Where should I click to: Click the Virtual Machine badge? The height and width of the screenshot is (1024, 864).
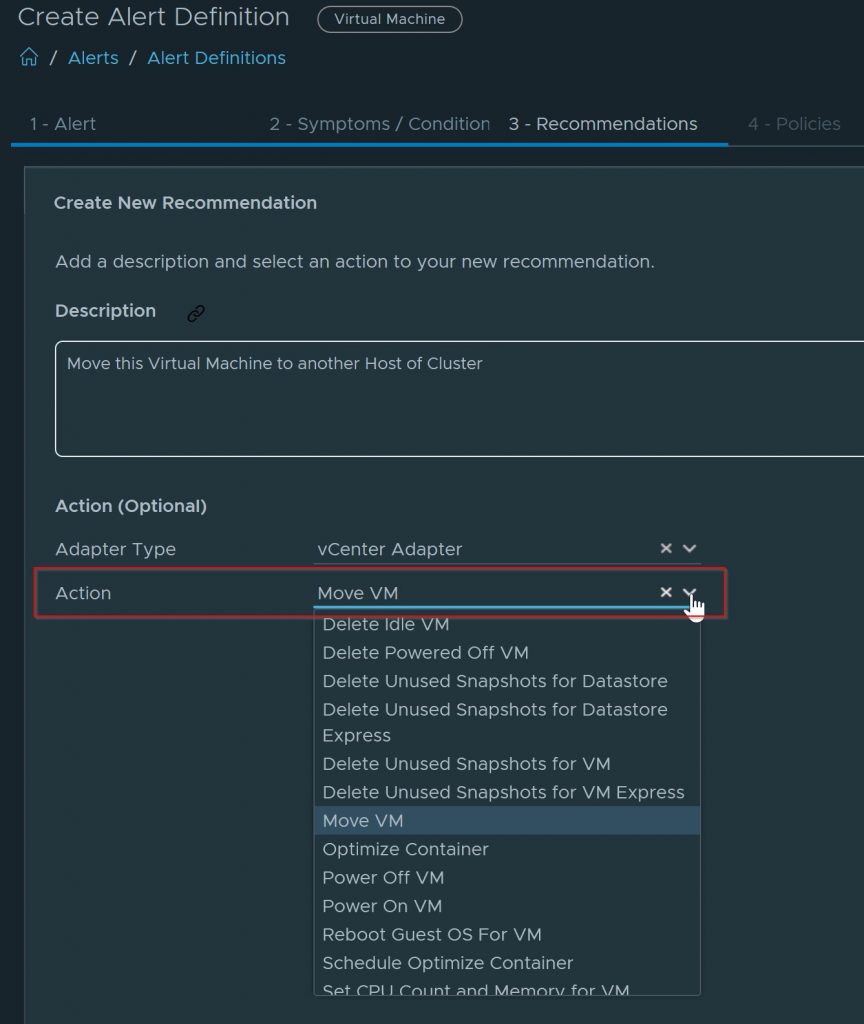coord(389,19)
